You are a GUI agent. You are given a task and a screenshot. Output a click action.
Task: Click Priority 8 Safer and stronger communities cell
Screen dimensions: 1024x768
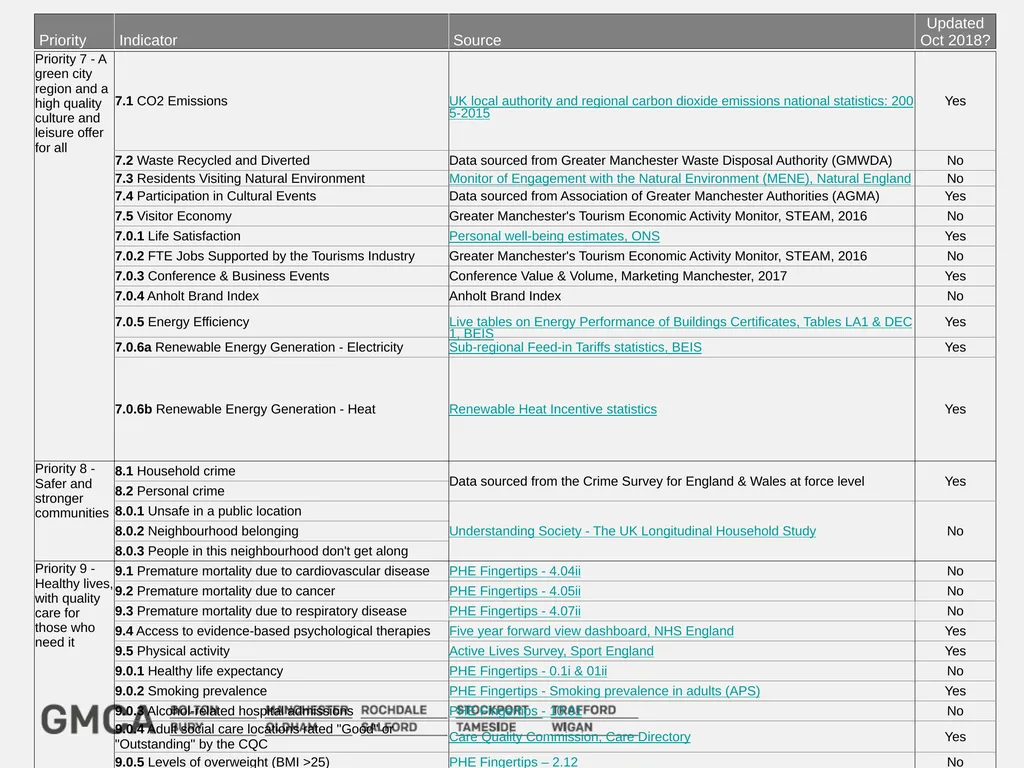74,511
